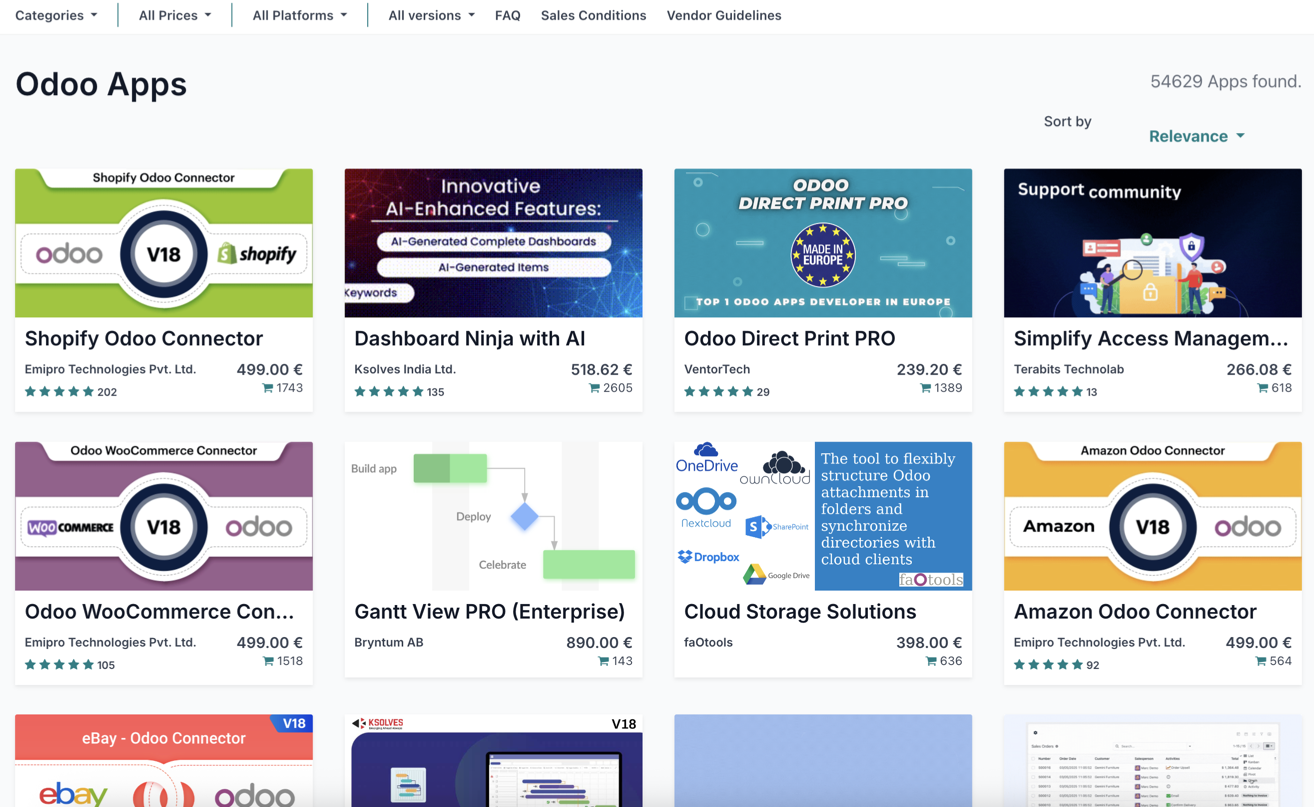
Task: Click the Amazon Odoo Connector title
Action: click(x=1135, y=612)
